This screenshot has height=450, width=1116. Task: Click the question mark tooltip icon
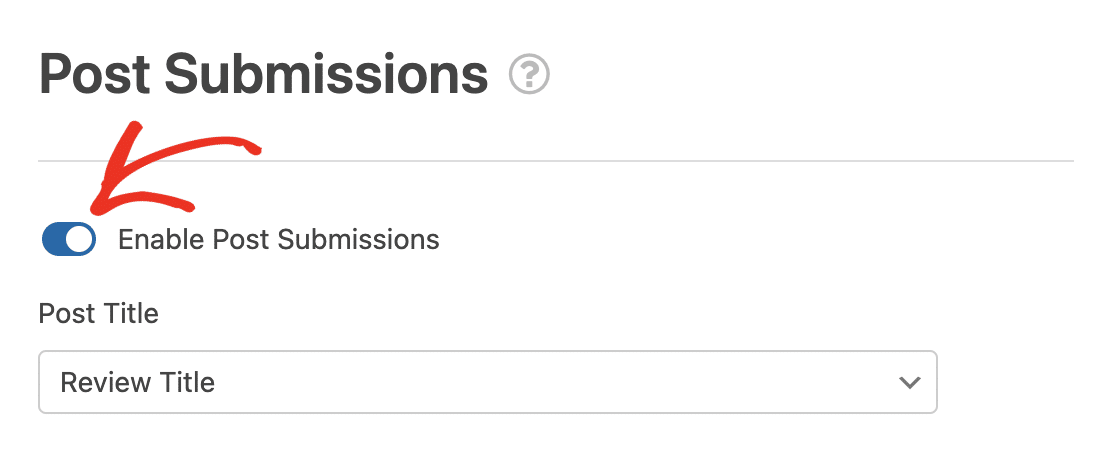click(x=529, y=74)
